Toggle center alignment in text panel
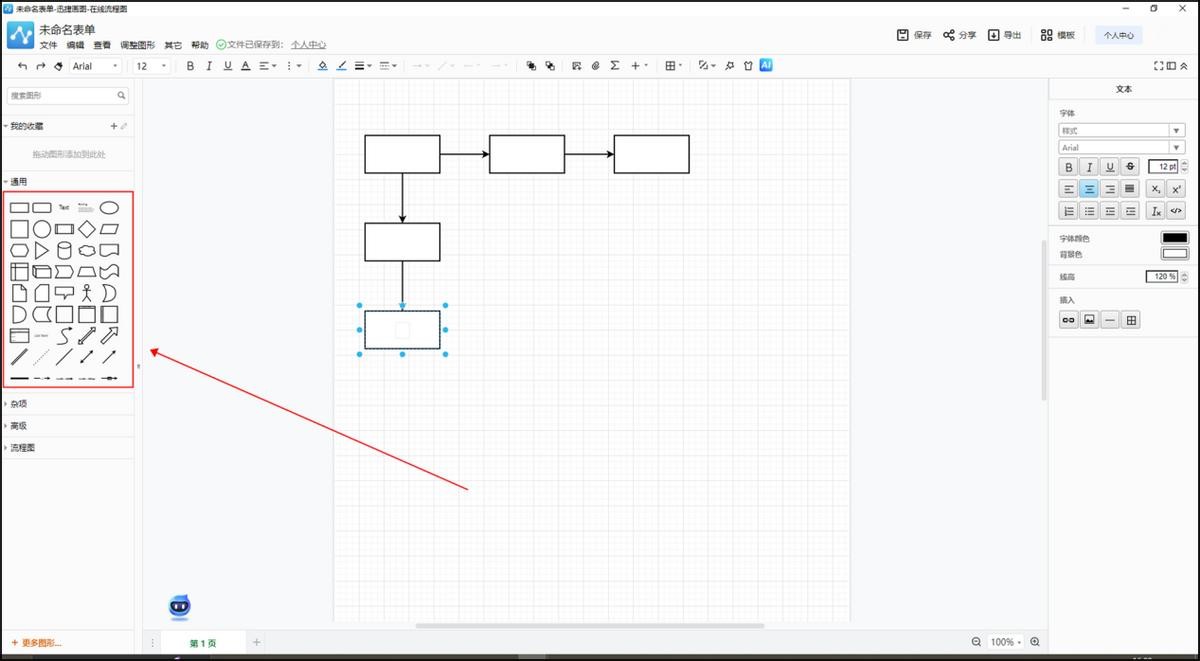 pyautogui.click(x=1089, y=188)
